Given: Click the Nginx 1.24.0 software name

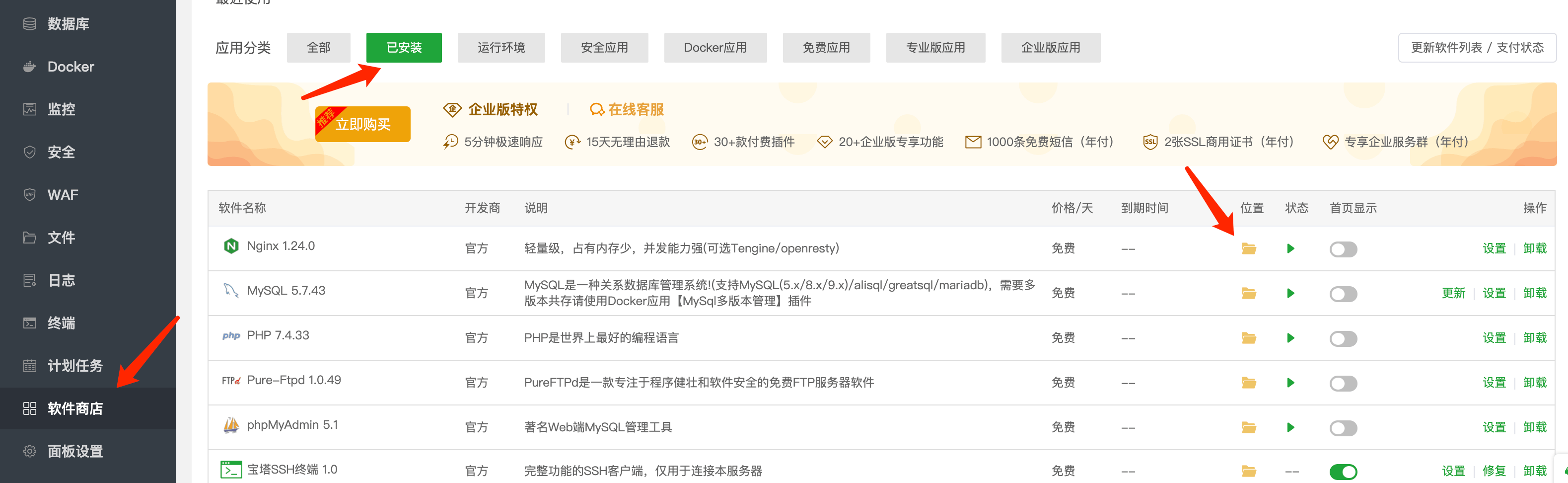Looking at the screenshot, I should pyautogui.click(x=281, y=246).
